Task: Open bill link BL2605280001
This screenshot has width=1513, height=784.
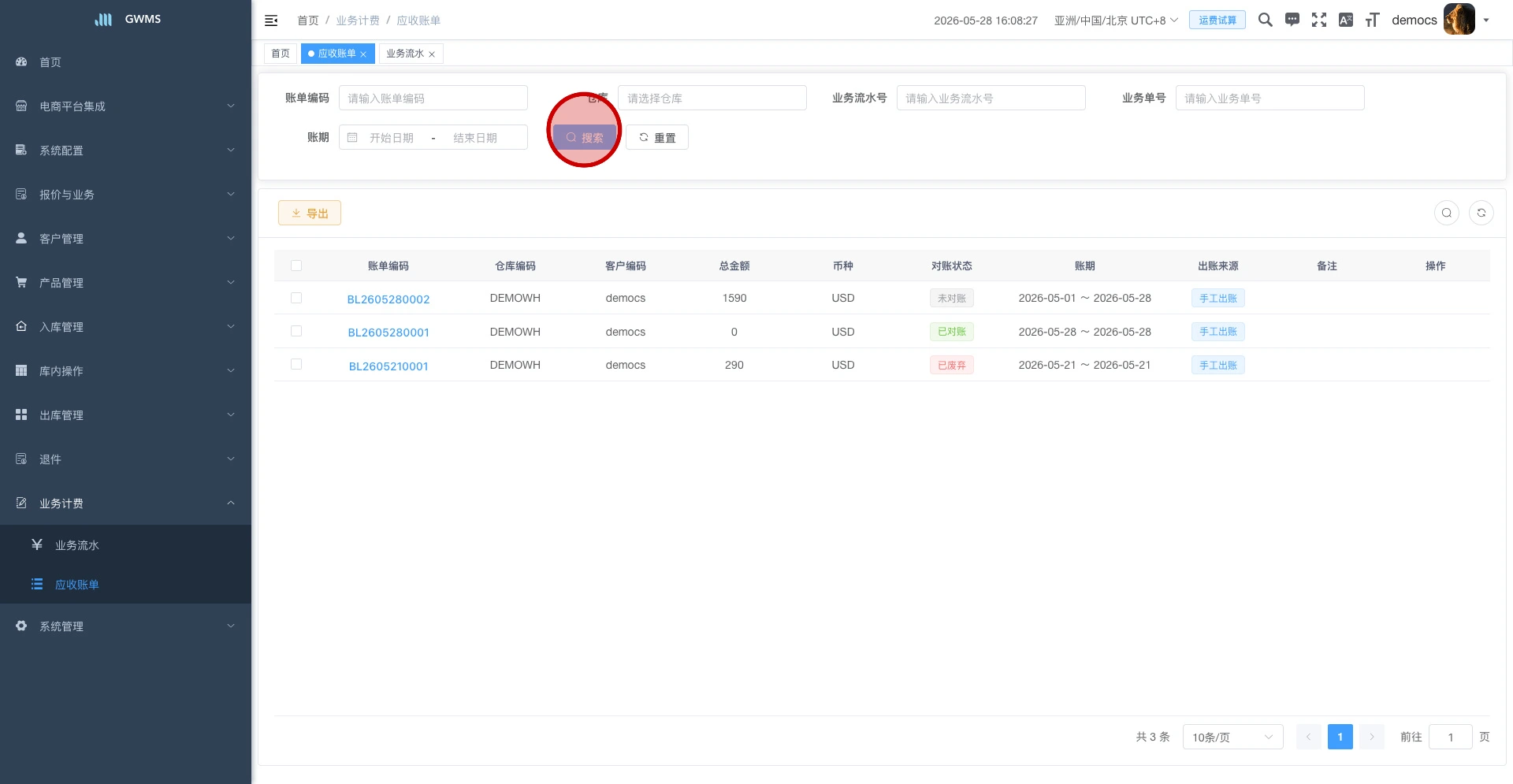Action: 388,333
